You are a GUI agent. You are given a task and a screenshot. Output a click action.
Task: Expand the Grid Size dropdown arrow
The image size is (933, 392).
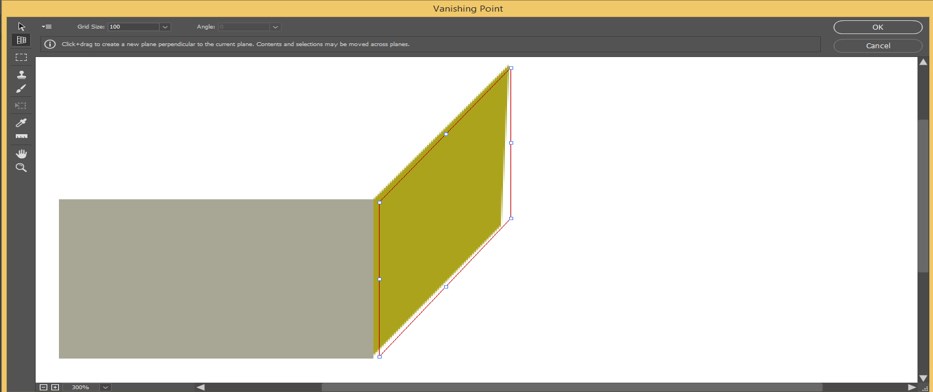165,27
